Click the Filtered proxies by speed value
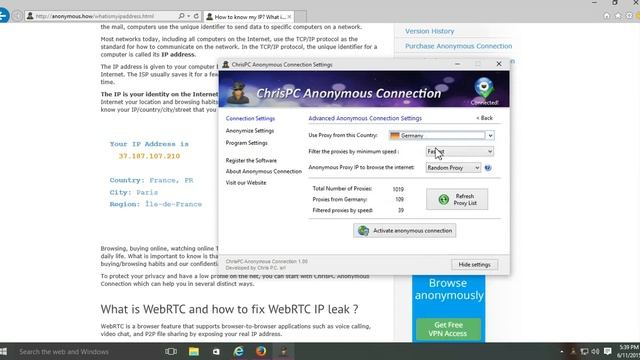The image size is (640, 360). point(401,210)
